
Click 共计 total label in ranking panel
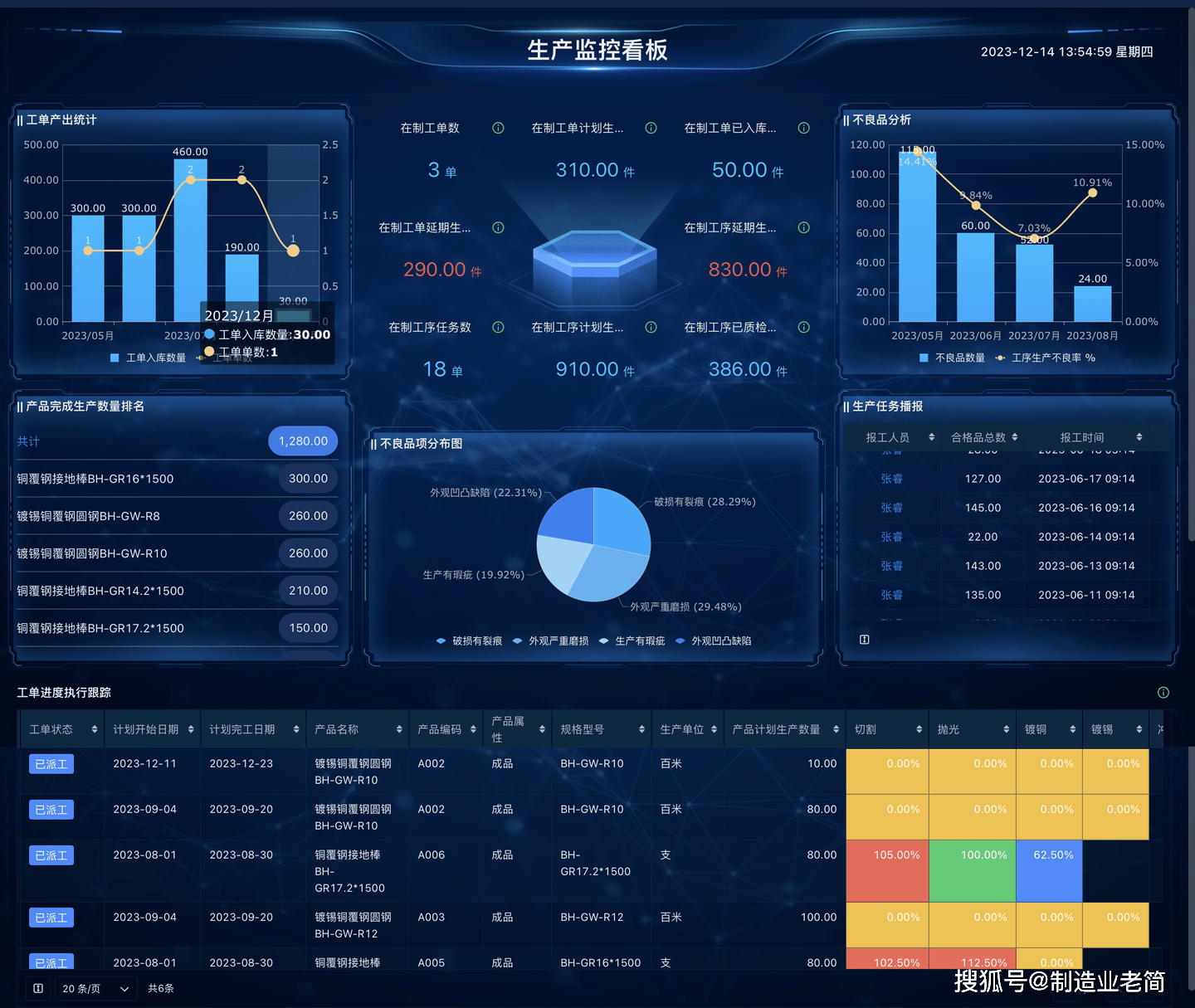click(28, 441)
